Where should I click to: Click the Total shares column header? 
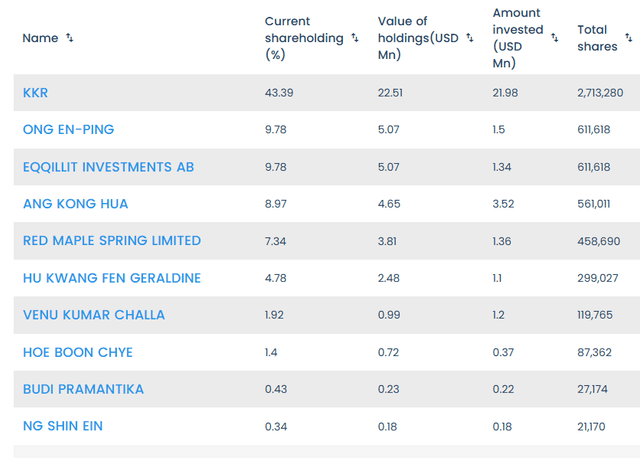click(598, 38)
